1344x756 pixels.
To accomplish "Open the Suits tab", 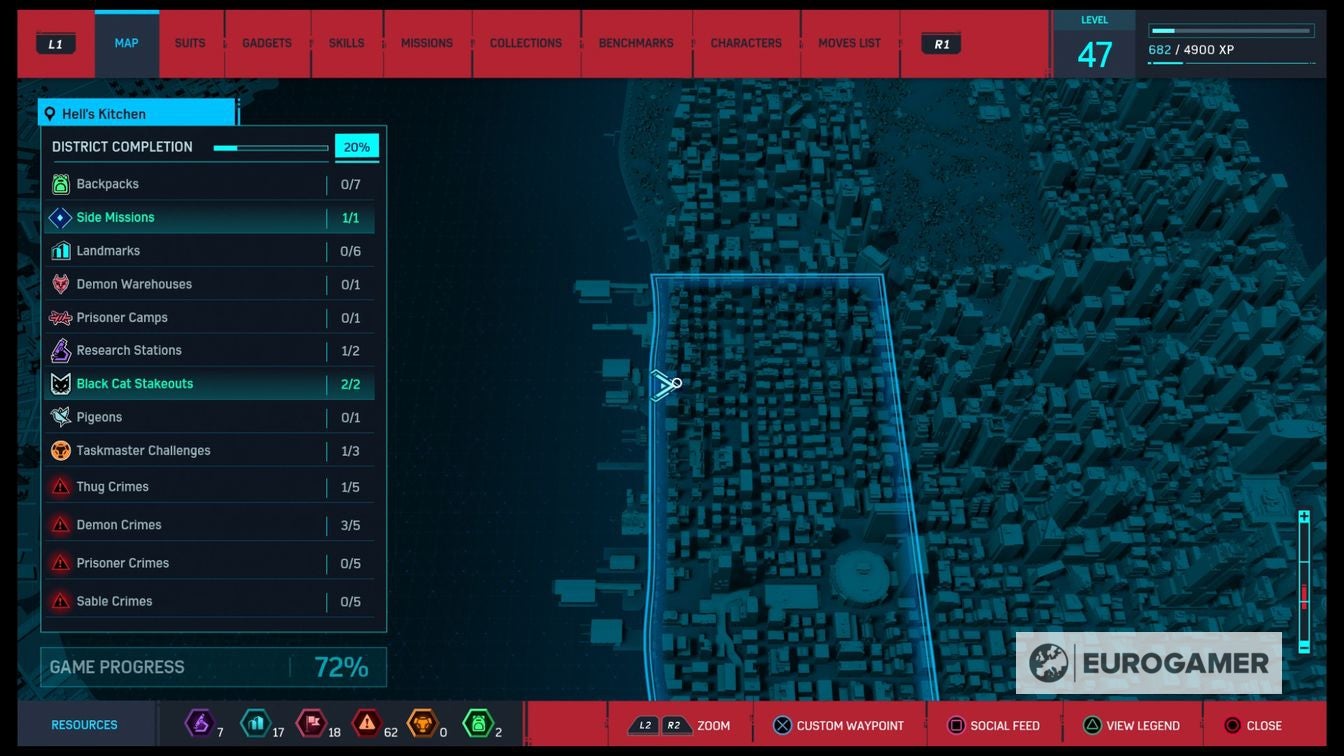I will [190, 44].
